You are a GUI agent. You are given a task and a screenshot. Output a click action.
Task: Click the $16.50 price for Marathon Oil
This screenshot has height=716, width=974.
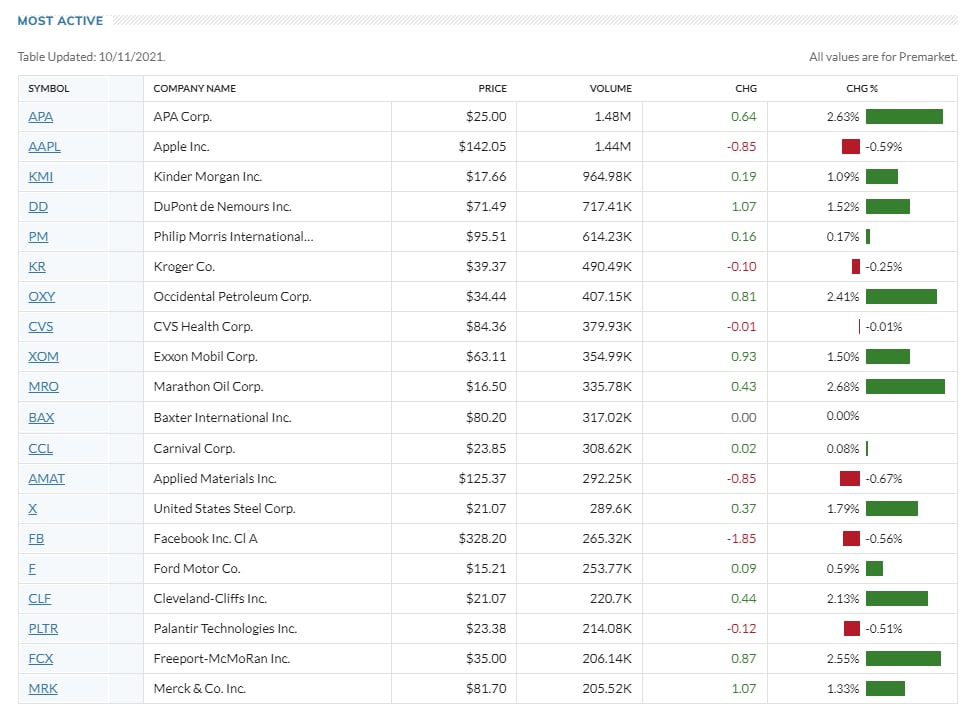486,386
